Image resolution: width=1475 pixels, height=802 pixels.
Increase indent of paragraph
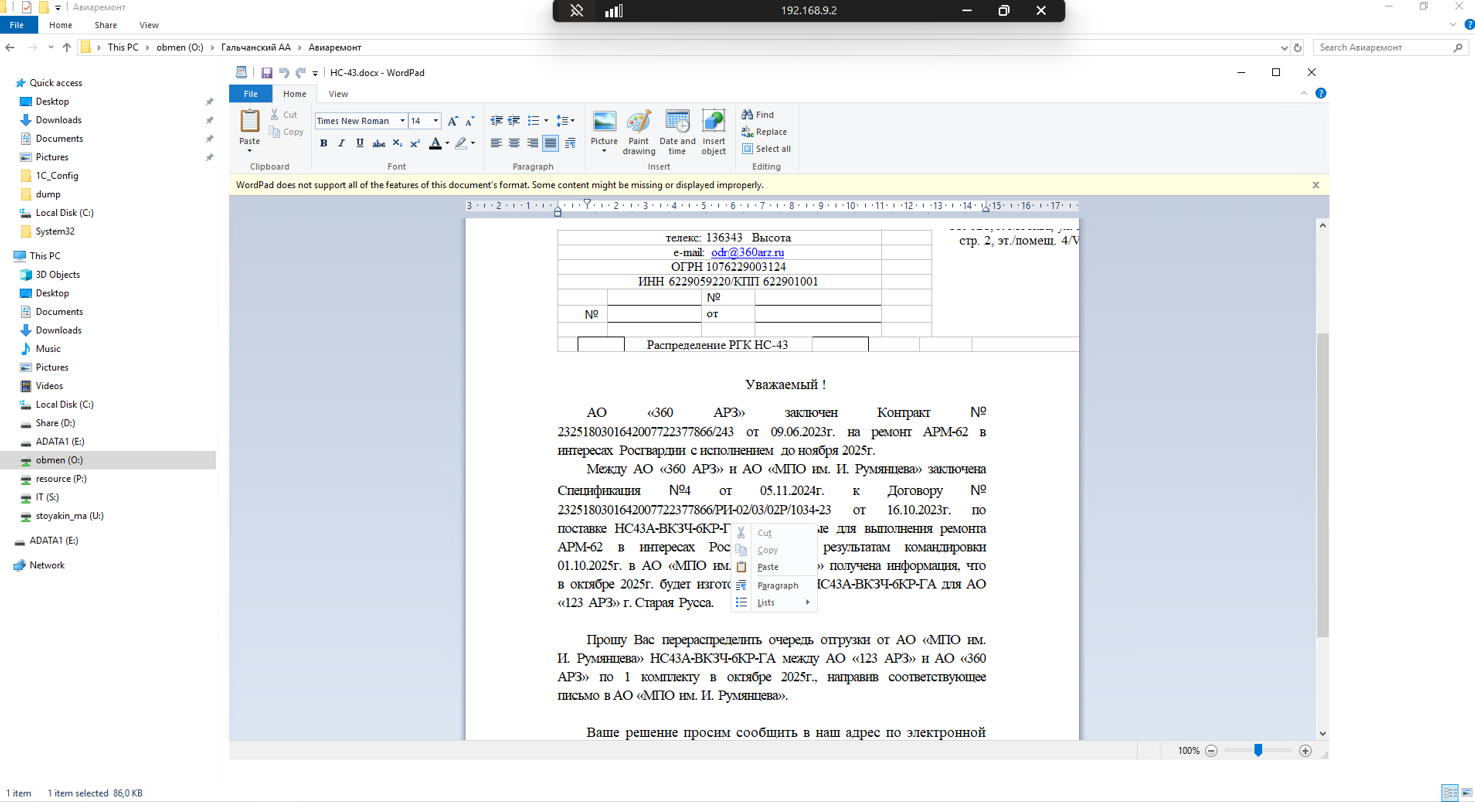(515, 121)
